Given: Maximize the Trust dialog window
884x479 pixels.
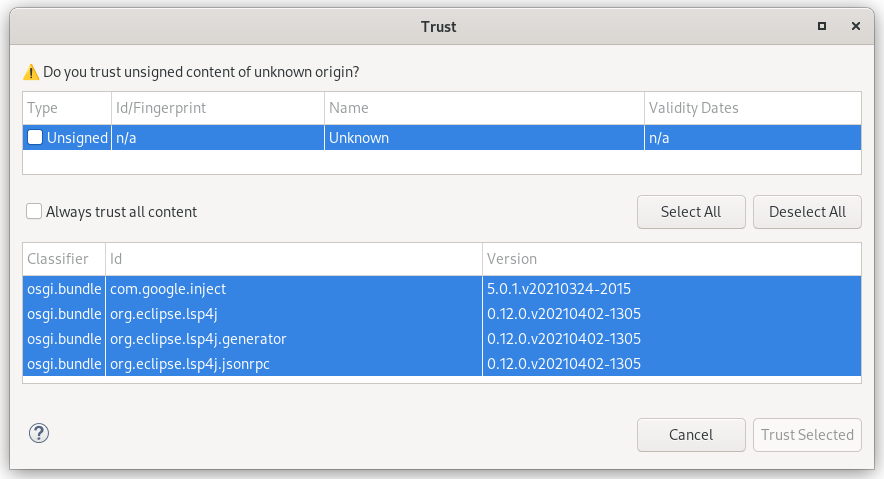Looking at the screenshot, I should (x=822, y=26).
